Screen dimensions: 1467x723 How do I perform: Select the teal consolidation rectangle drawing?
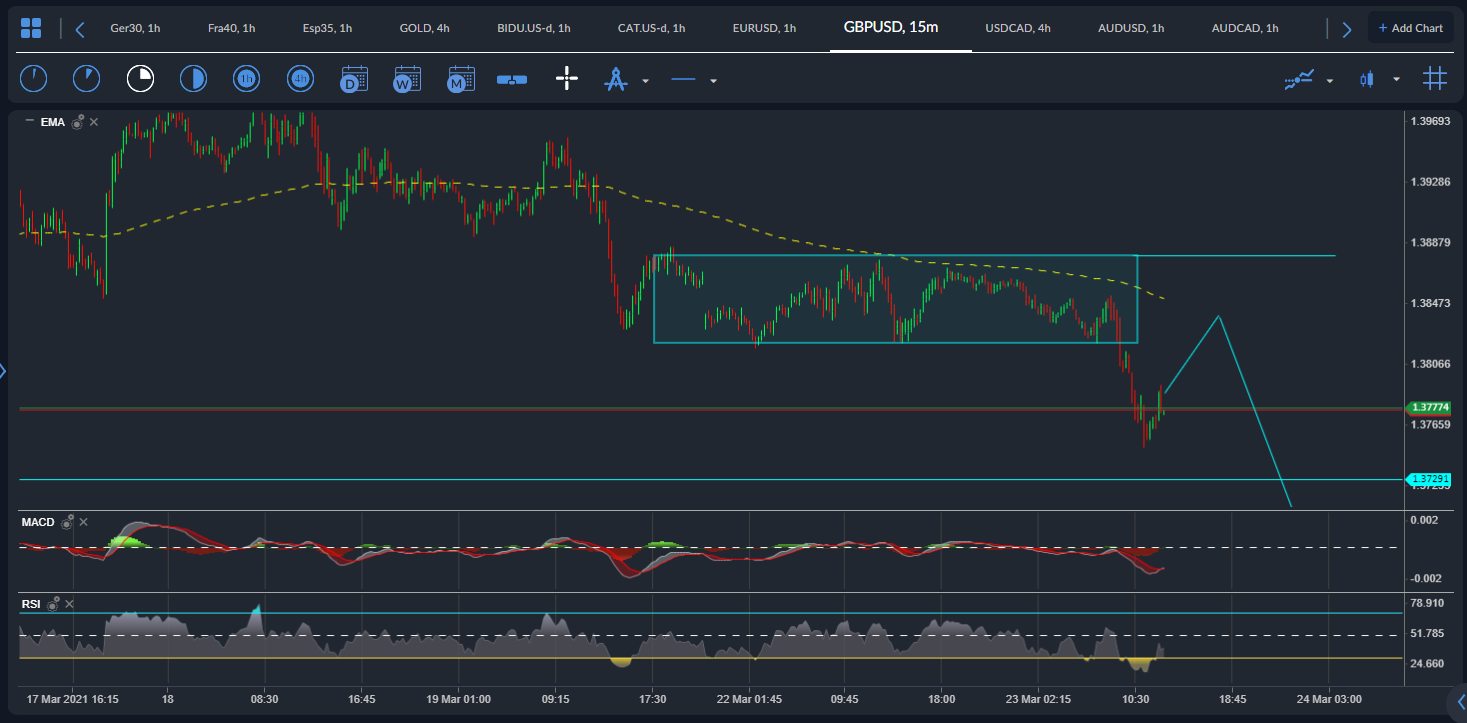(x=895, y=299)
